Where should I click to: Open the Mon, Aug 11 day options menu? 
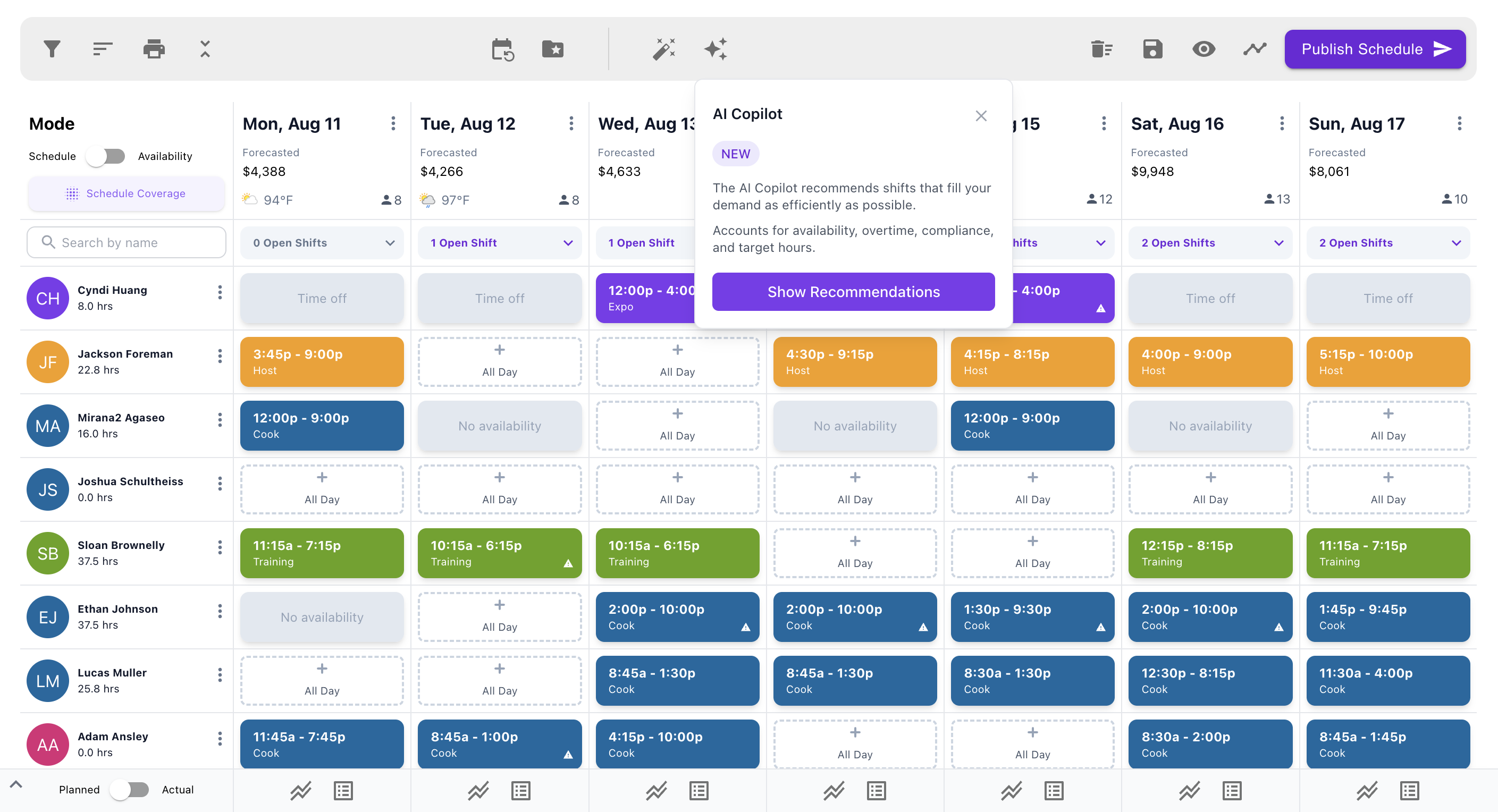[393, 123]
